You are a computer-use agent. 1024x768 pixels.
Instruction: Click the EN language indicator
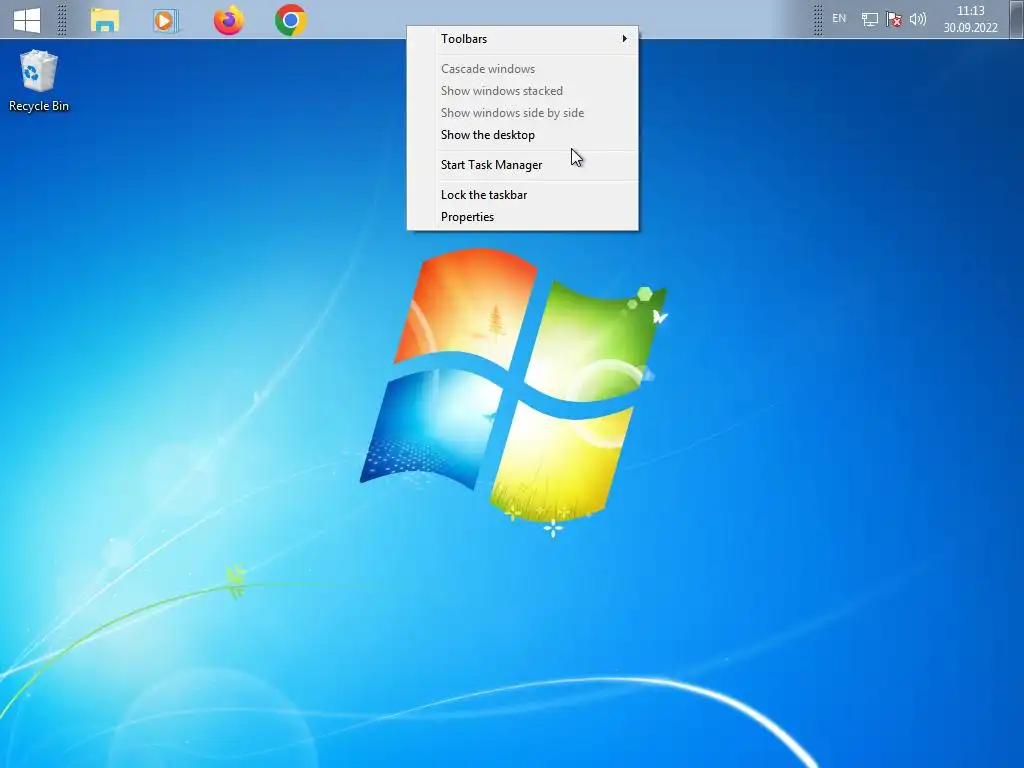tap(839, 18)
